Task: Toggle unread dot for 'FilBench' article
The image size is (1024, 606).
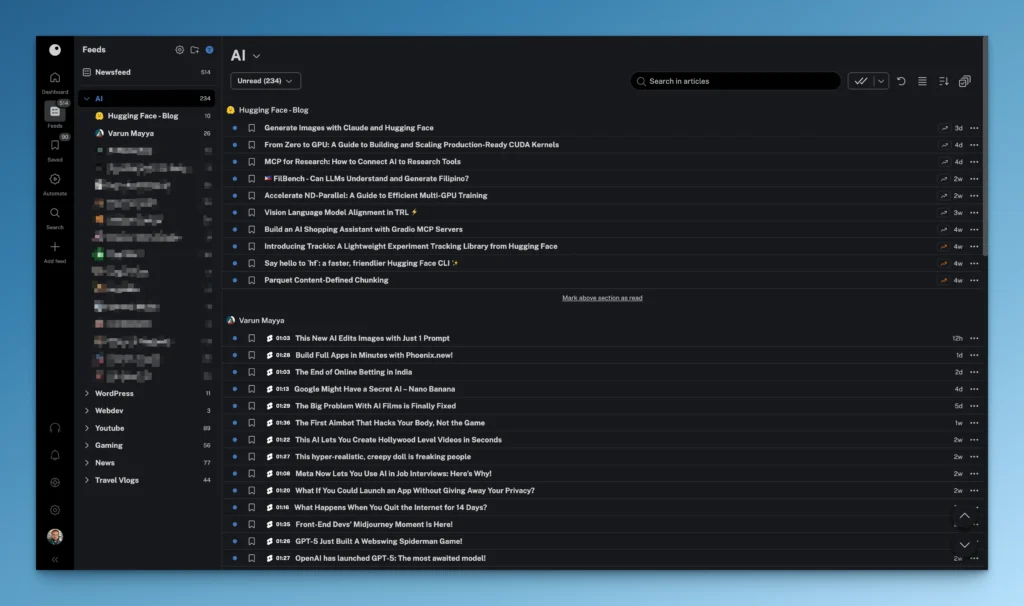Action: click(234, 179)
